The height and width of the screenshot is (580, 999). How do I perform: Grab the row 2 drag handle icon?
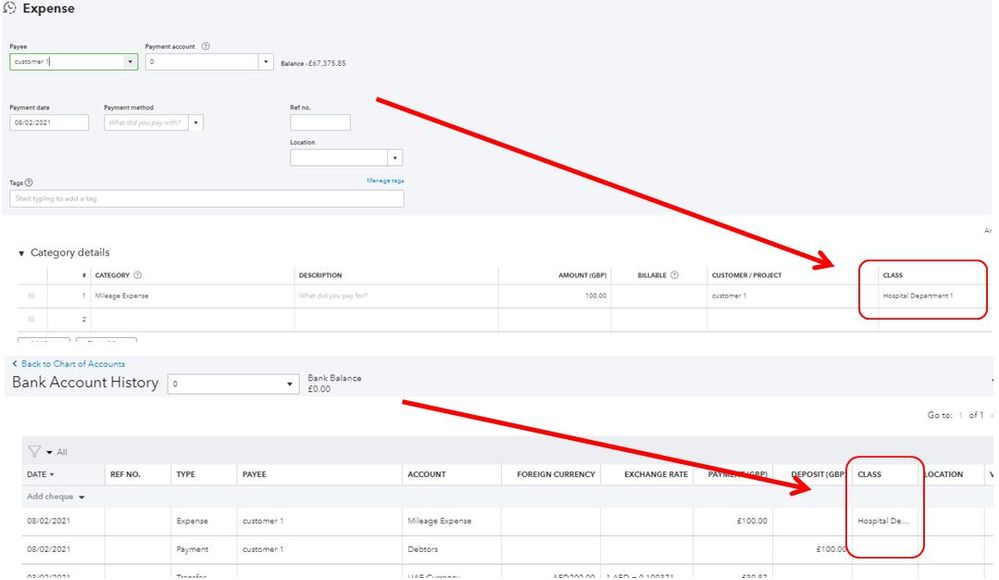31,319
